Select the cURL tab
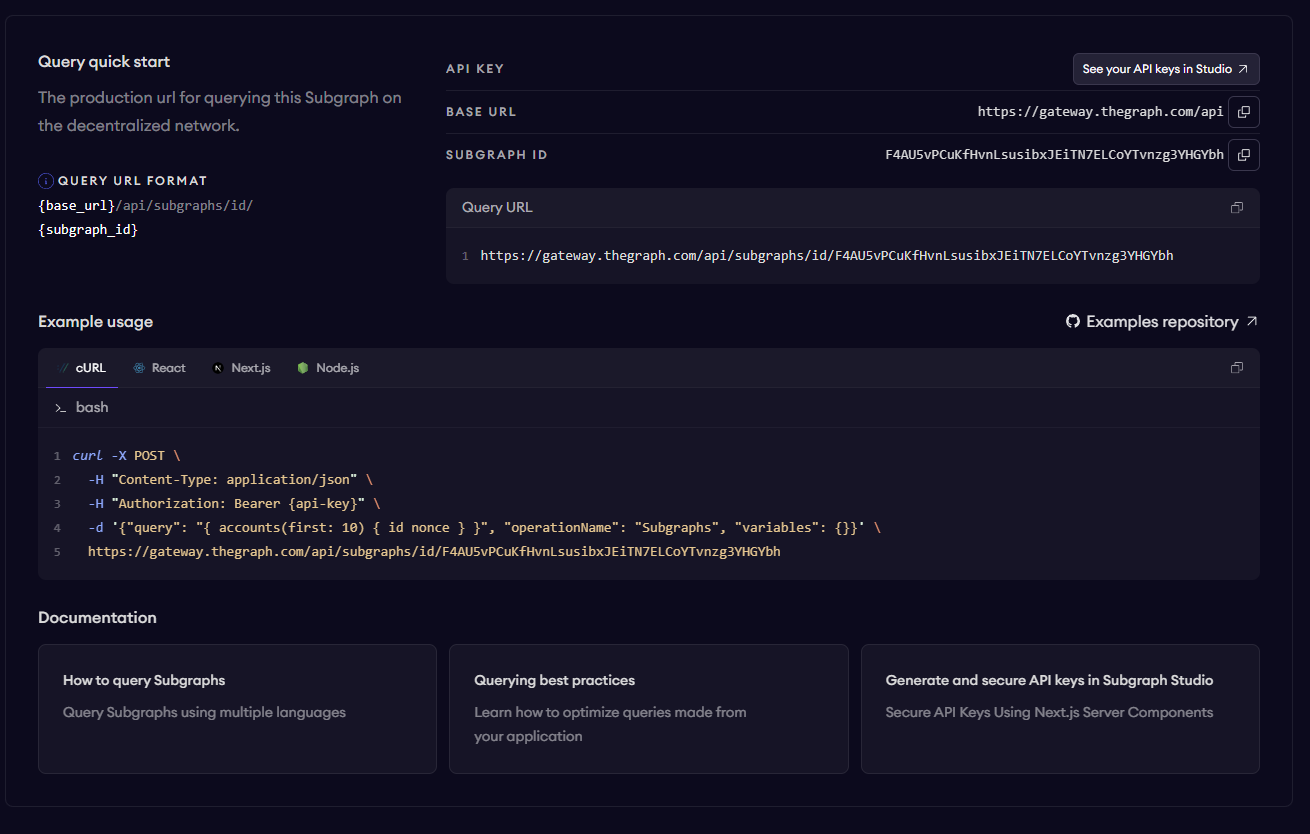 click(82, 368)
